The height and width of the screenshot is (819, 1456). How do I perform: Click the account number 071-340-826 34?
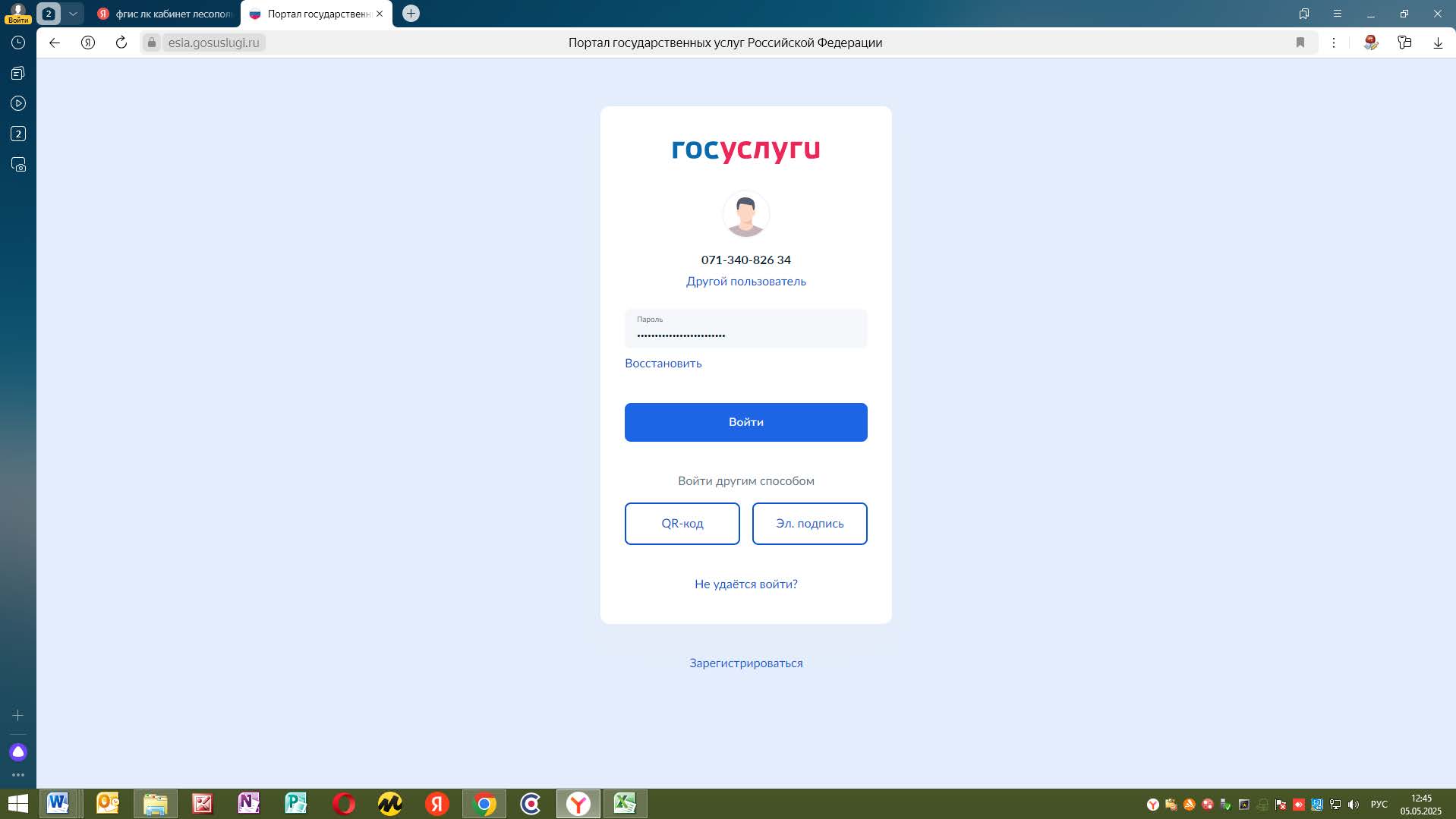tap(745, 260)
